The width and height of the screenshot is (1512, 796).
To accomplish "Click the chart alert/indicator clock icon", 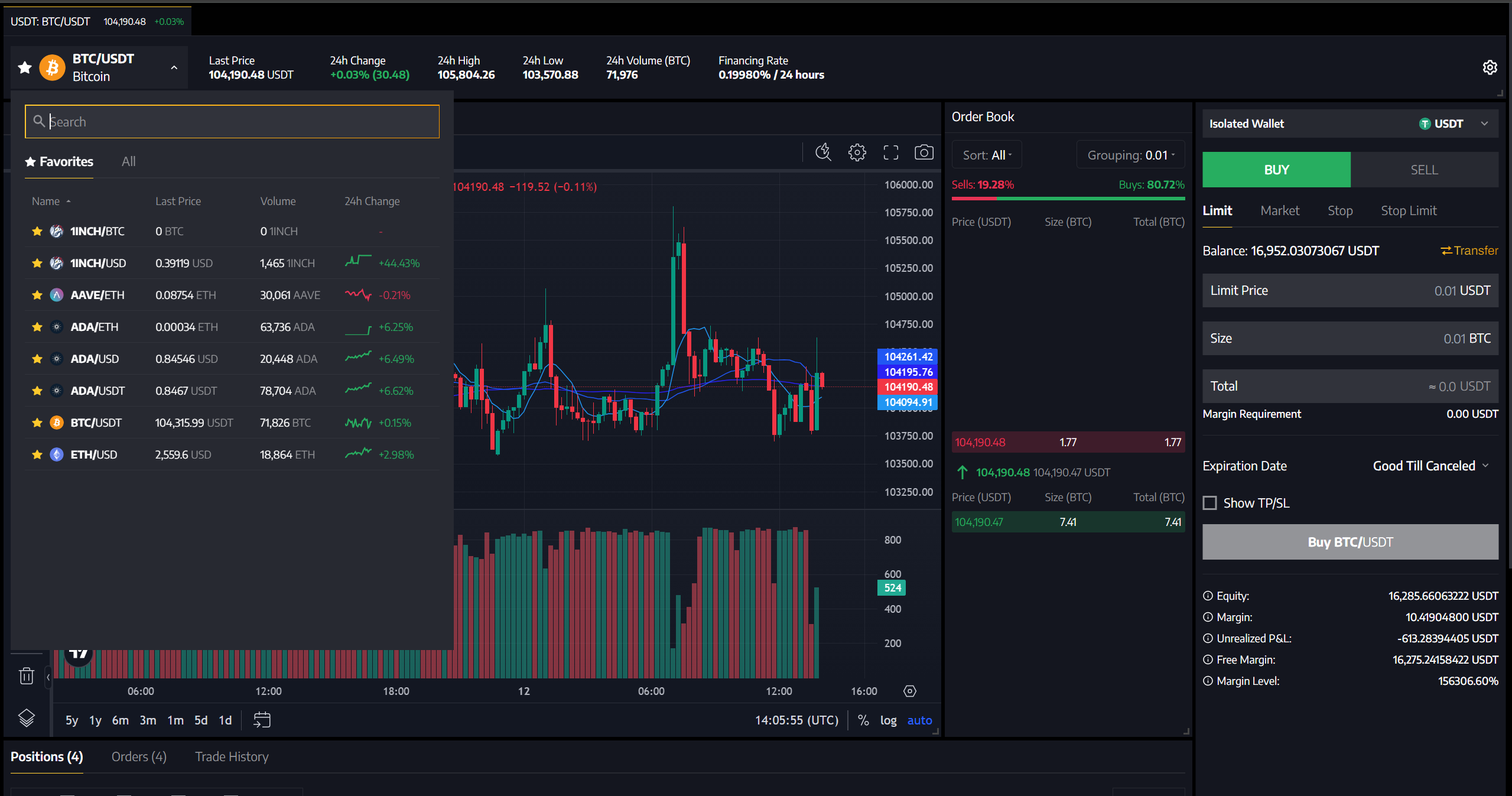I will [823, 152].
